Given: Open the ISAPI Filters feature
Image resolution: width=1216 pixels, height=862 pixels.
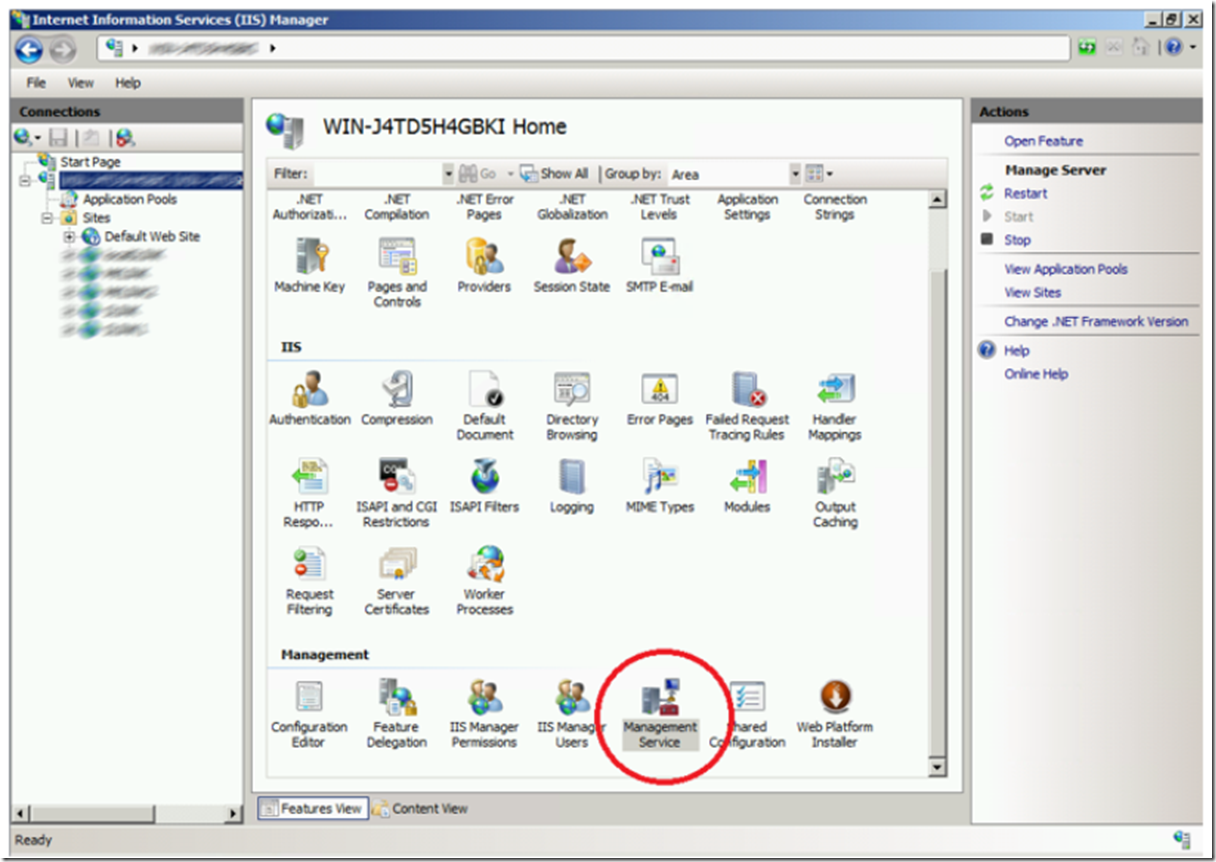Looking at the screenshot, I should (484, 487).
